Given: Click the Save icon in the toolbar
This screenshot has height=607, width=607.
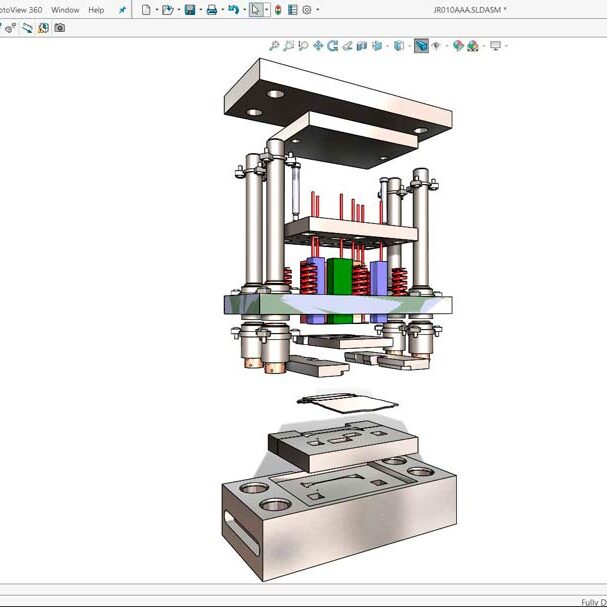Looking at the screenshot, I should pyautogui.click(x=189, y=10).
